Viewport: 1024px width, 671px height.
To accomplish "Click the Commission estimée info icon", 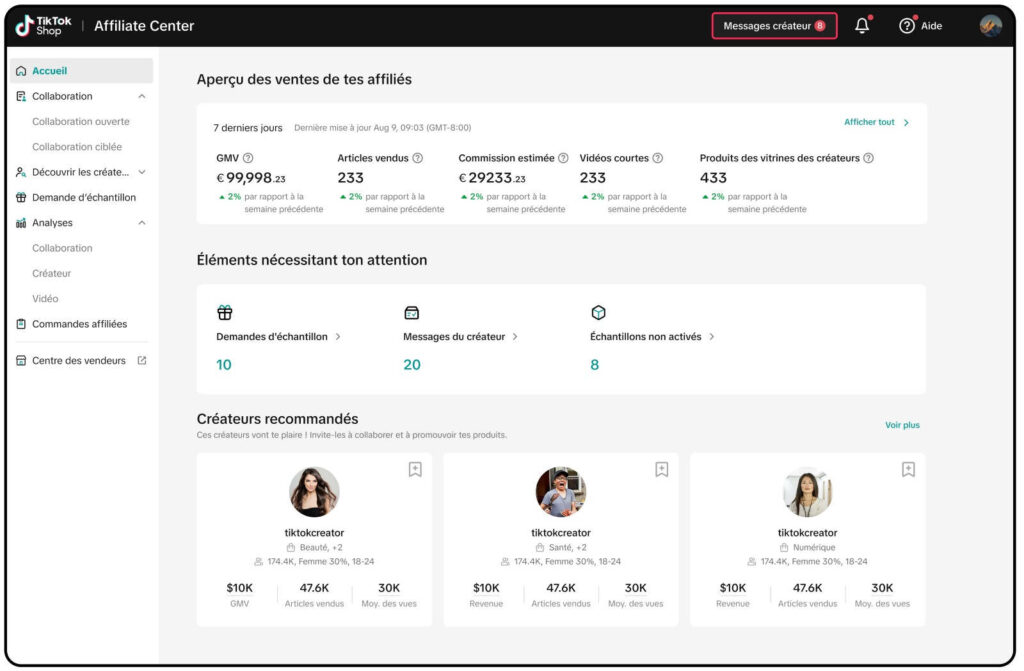I will [x=563, y=158].
